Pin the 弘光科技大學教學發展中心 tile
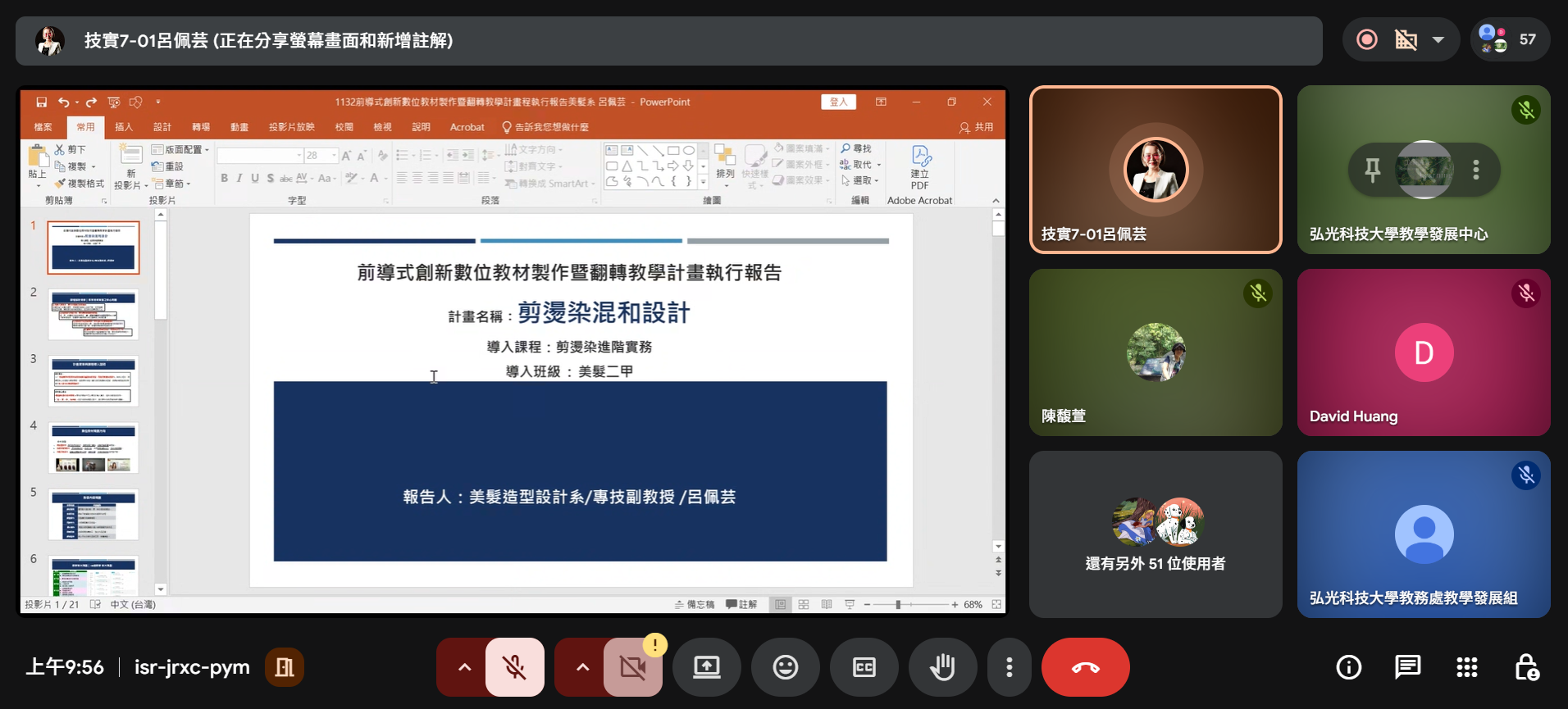1568x709 pixels. click(x=1372, y=170)
